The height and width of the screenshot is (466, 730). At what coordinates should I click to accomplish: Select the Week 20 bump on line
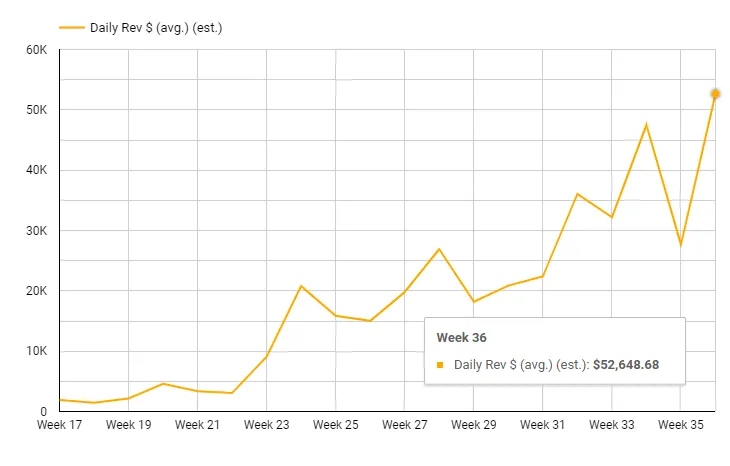click(x=163, y=384)
